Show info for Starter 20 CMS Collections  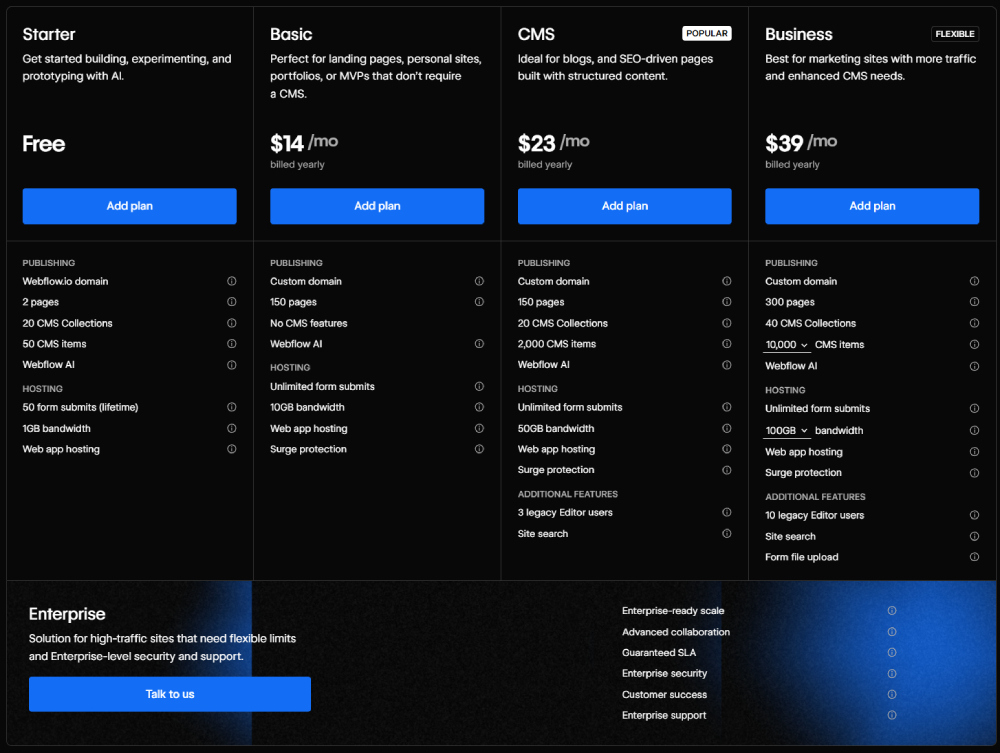point(232,323)
